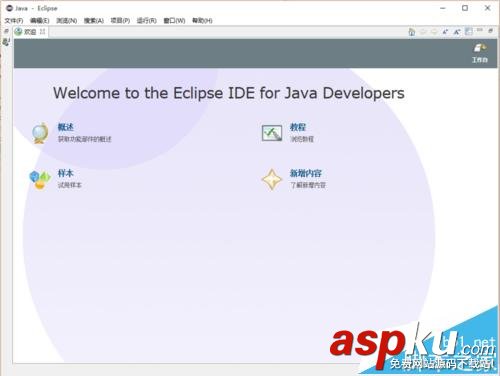Viewport: 500px width, 376px height.
Task: Click the What's New star icon
Action: [272, 179]
